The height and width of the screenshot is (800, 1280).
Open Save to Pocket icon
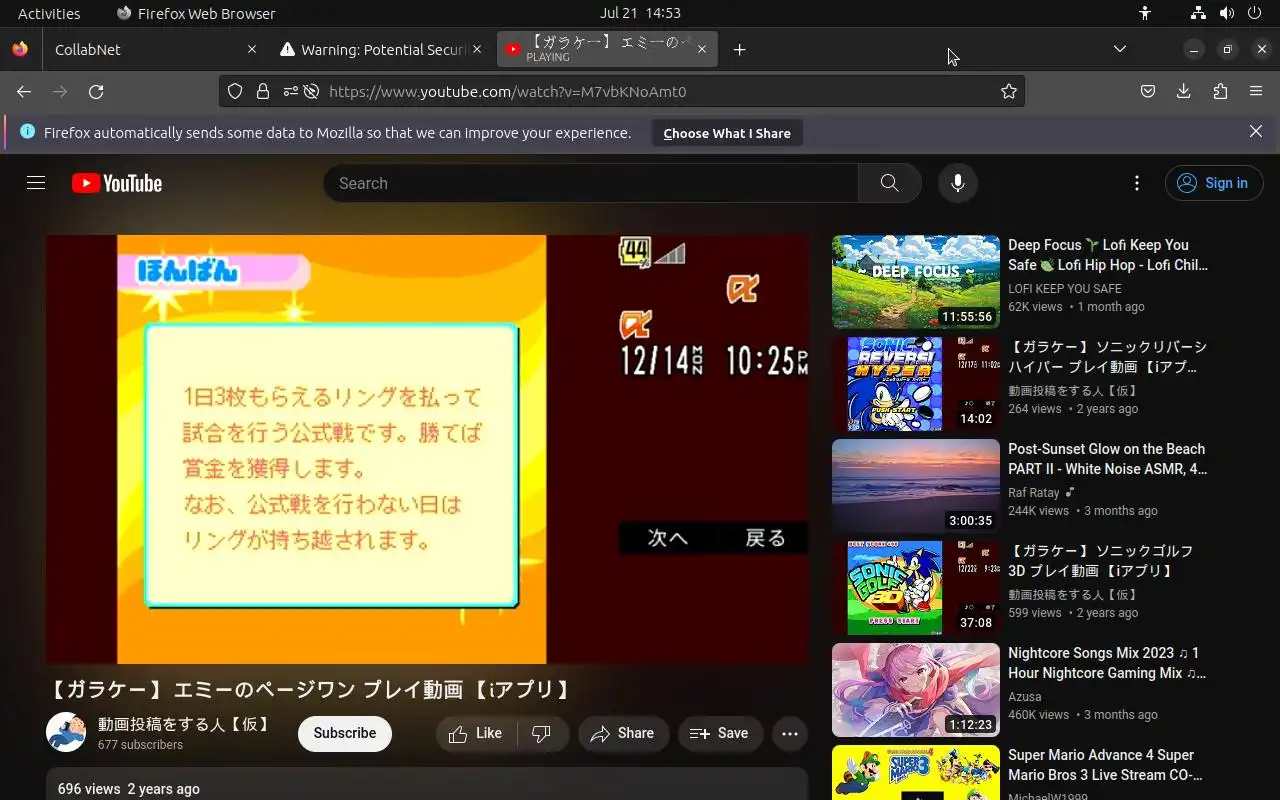click(1148, 91)
